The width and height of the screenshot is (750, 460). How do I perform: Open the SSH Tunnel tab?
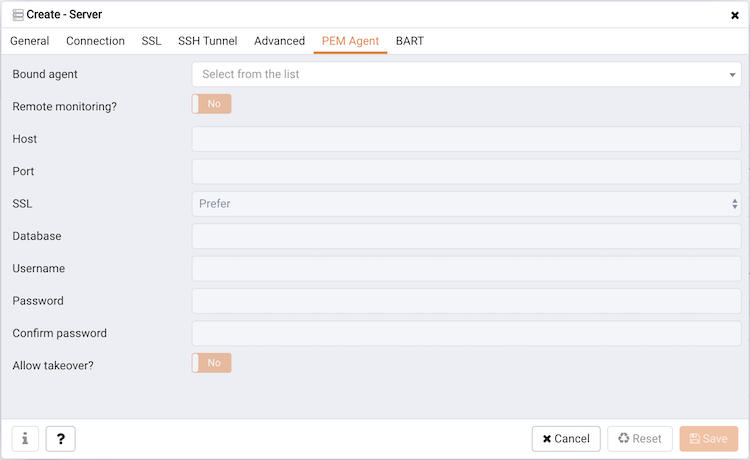tap(208, 41)
